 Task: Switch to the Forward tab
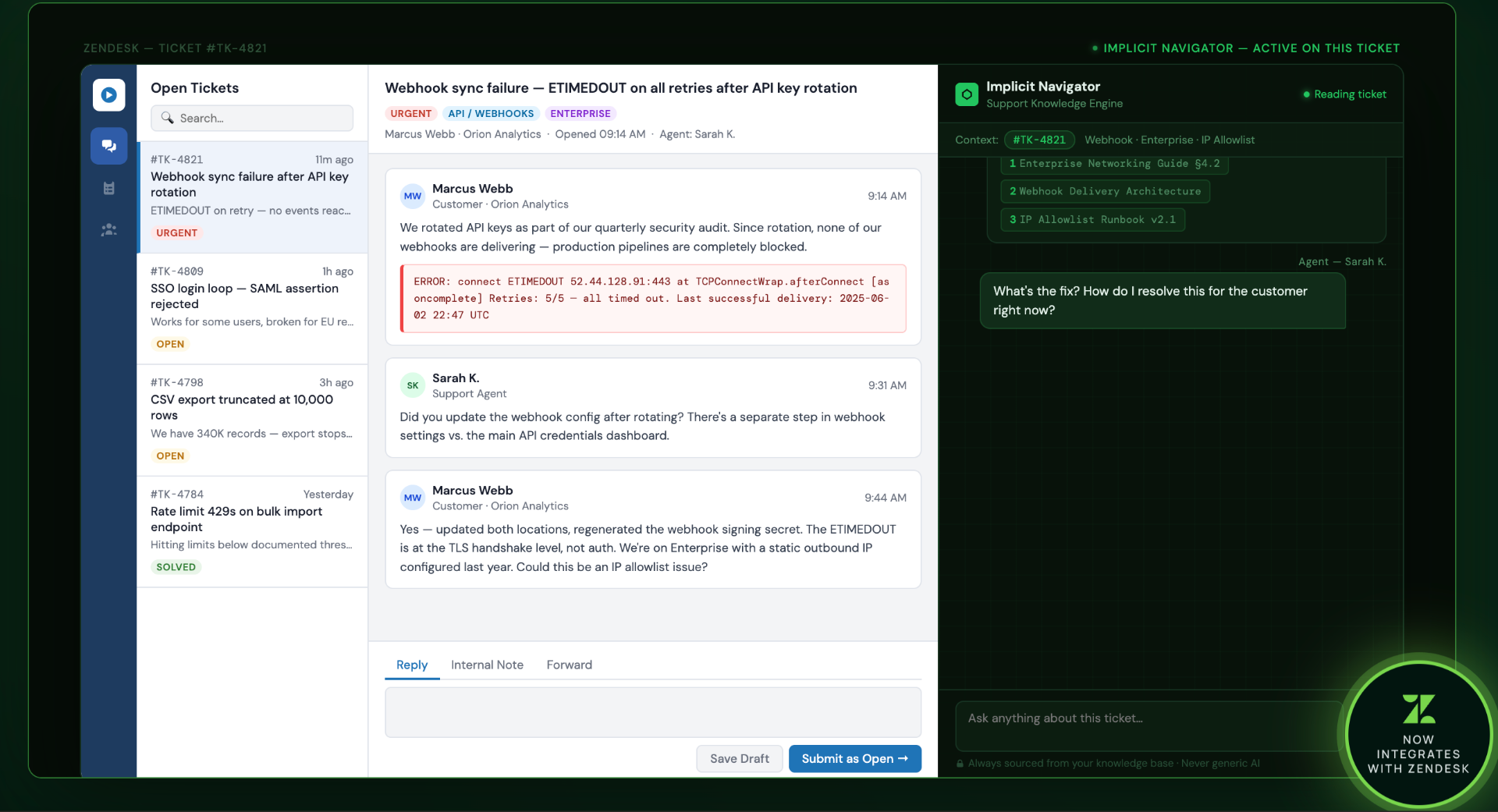coord(569,665)
